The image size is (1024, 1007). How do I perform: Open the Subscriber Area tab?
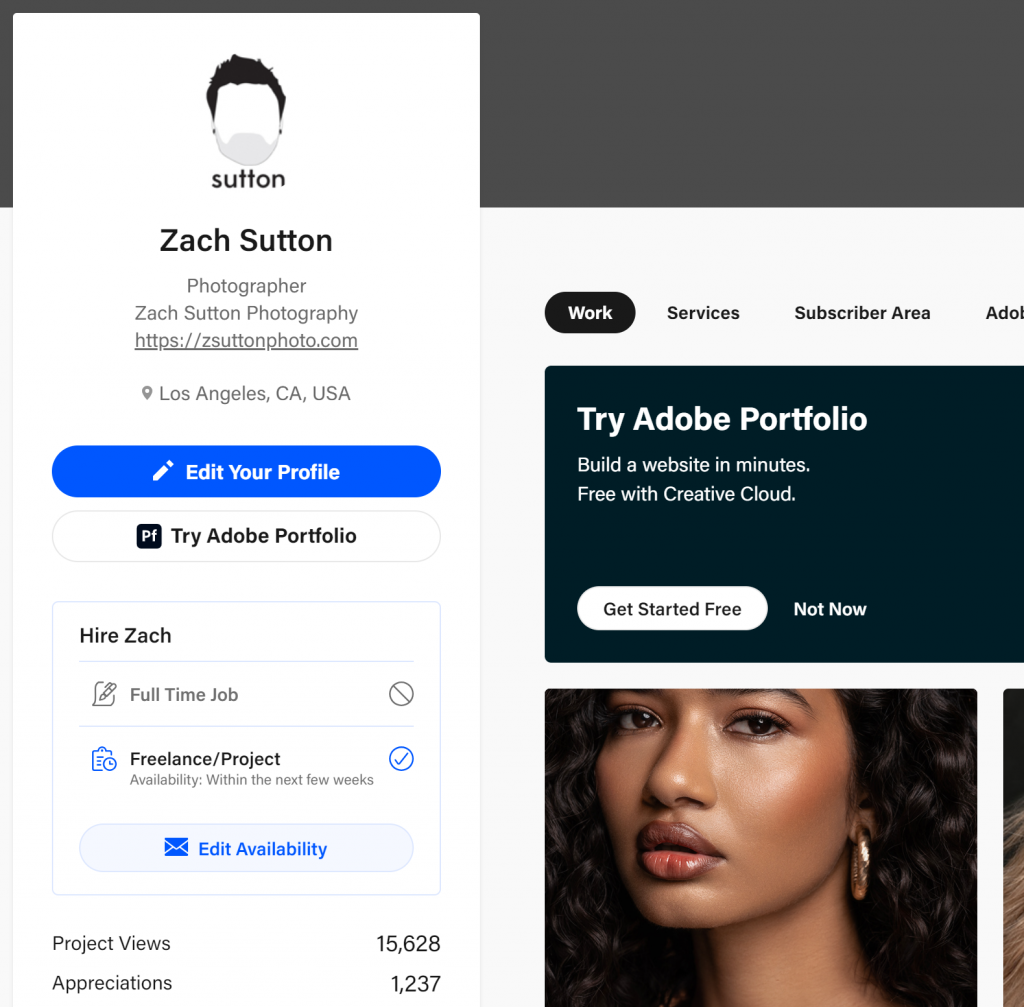click(862, 313)
